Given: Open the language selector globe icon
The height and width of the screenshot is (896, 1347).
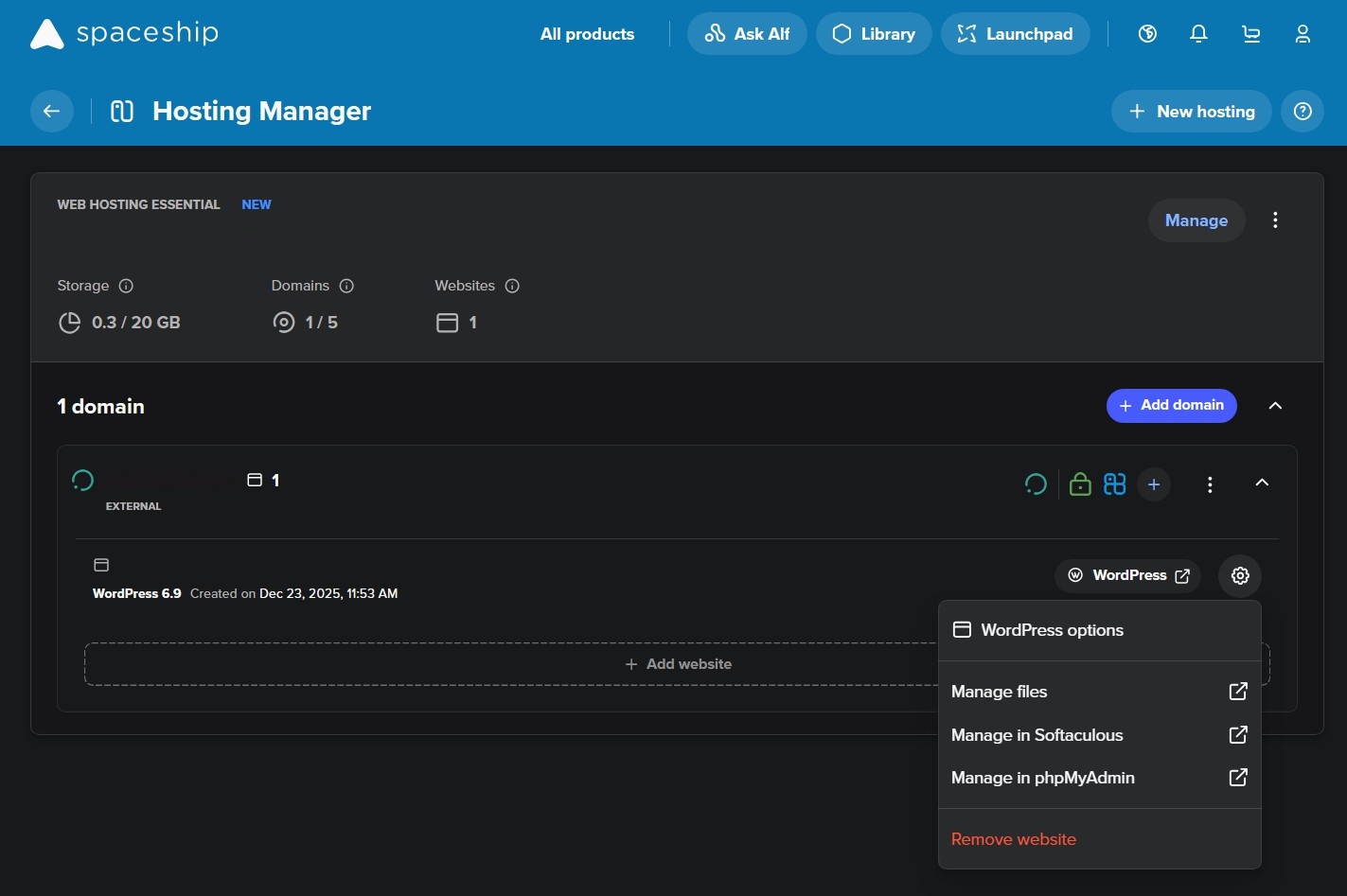Looking at the screenshot, I should coord(1147,33).
